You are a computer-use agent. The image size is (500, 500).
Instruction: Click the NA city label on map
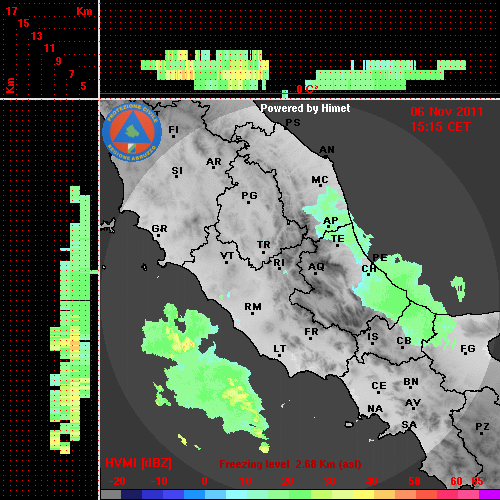(x=375, y=409)
